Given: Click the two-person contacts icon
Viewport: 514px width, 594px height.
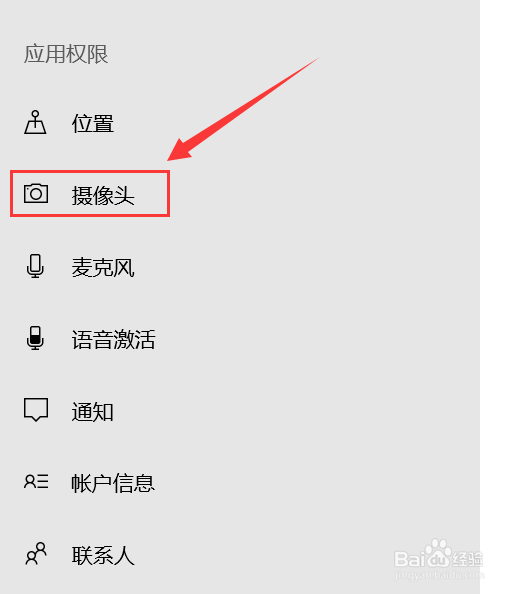Looking at the screenshot, I should pyautogui.click(x=36, y=553).
